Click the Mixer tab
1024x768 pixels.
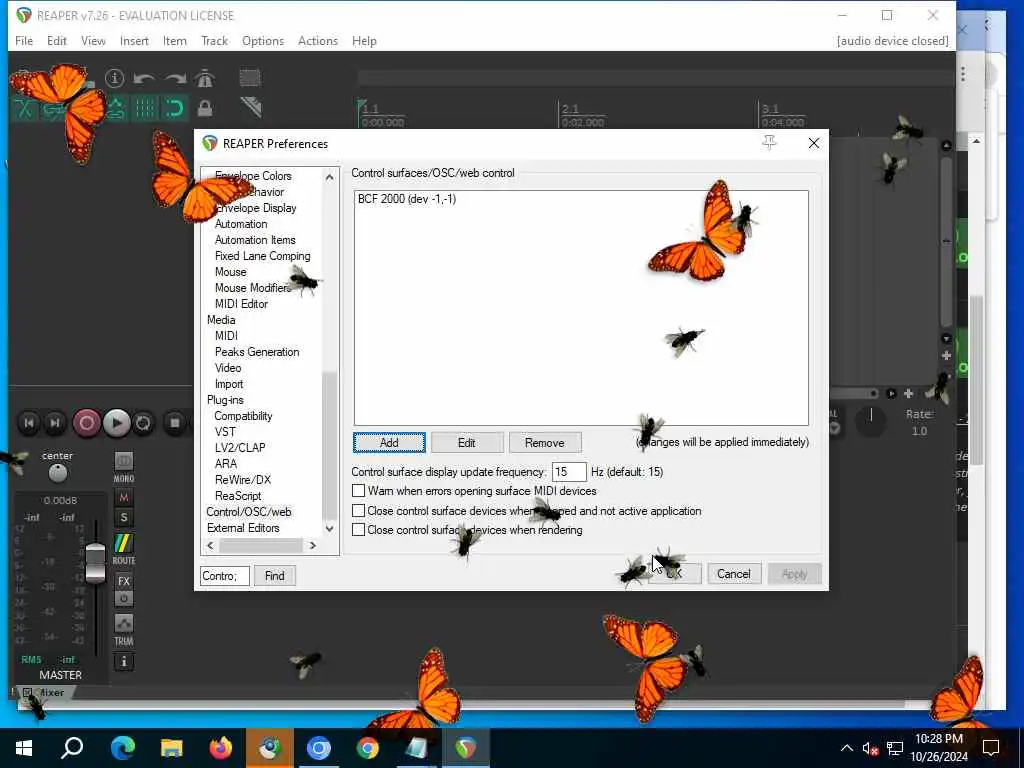(x=46, y=692)
